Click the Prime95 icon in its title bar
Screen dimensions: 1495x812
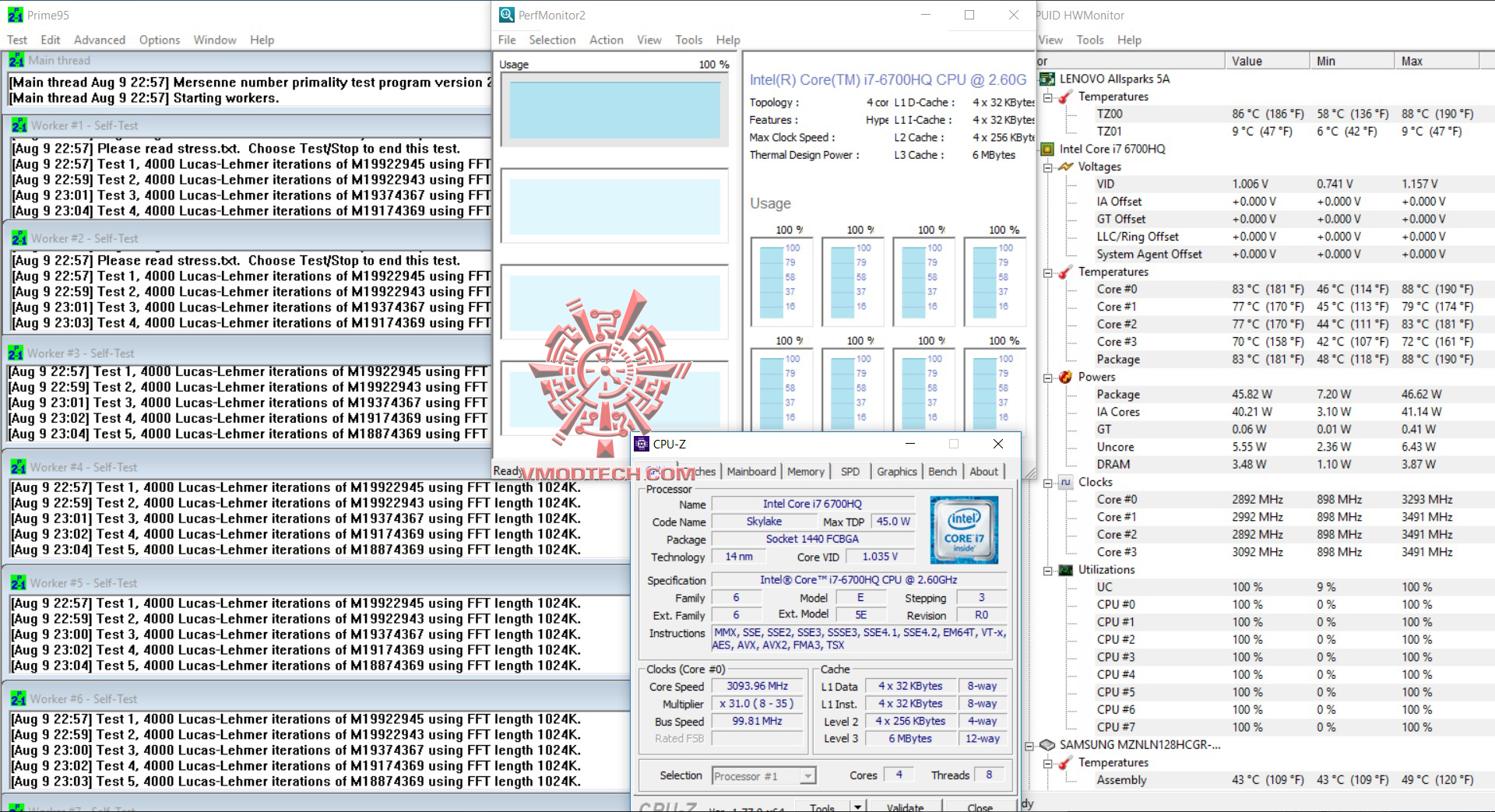click(x=16, y=15)
